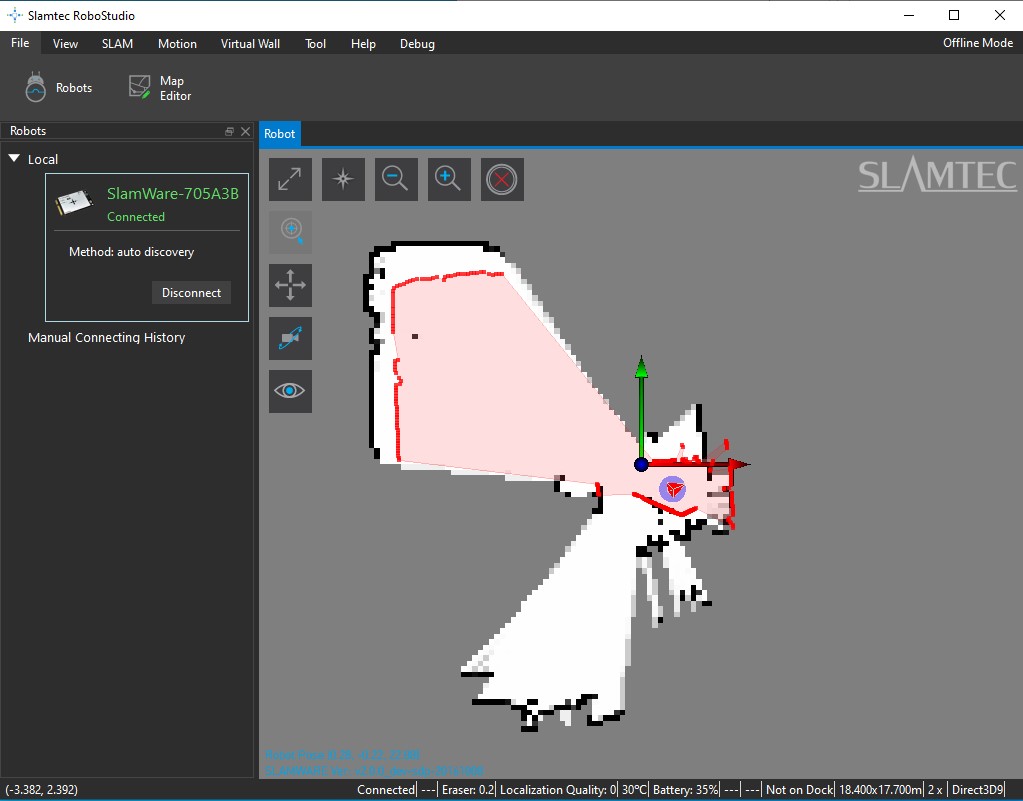The image size is (1023, 801).
Task: Click the Offline Mode label
Action: [977, 42]
